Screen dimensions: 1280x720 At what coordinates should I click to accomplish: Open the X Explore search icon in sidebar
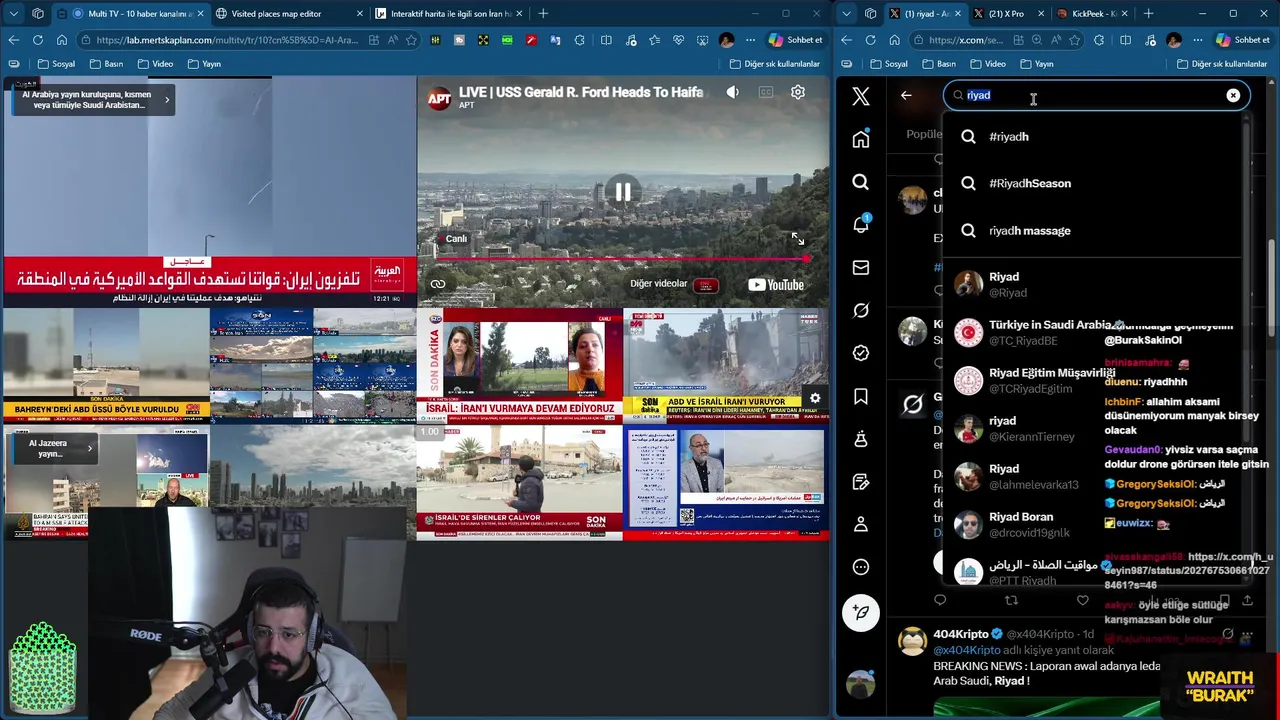(x=861, y=182)
